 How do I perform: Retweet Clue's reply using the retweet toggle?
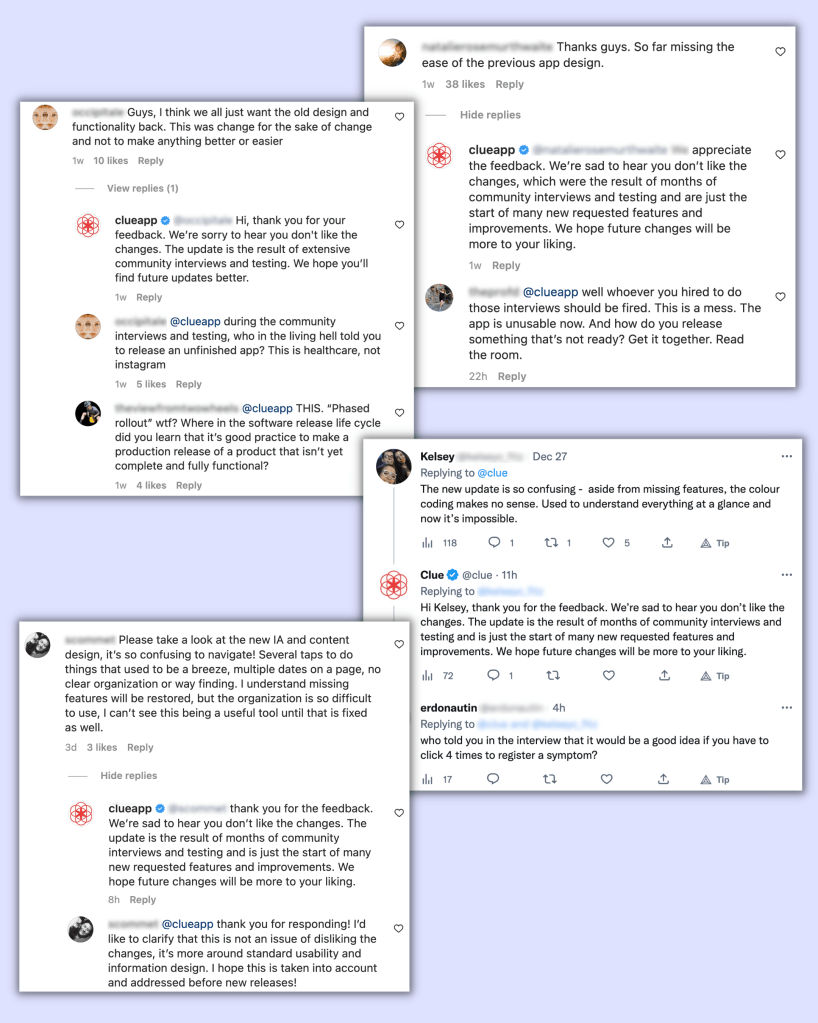(553, 674)
